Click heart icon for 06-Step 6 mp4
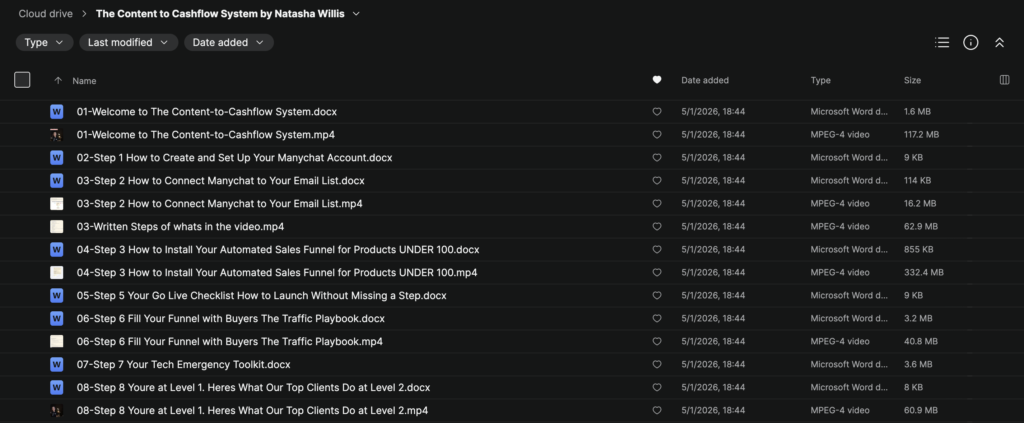The width and height of the screenshot is (1024, 423). (657, 341)
